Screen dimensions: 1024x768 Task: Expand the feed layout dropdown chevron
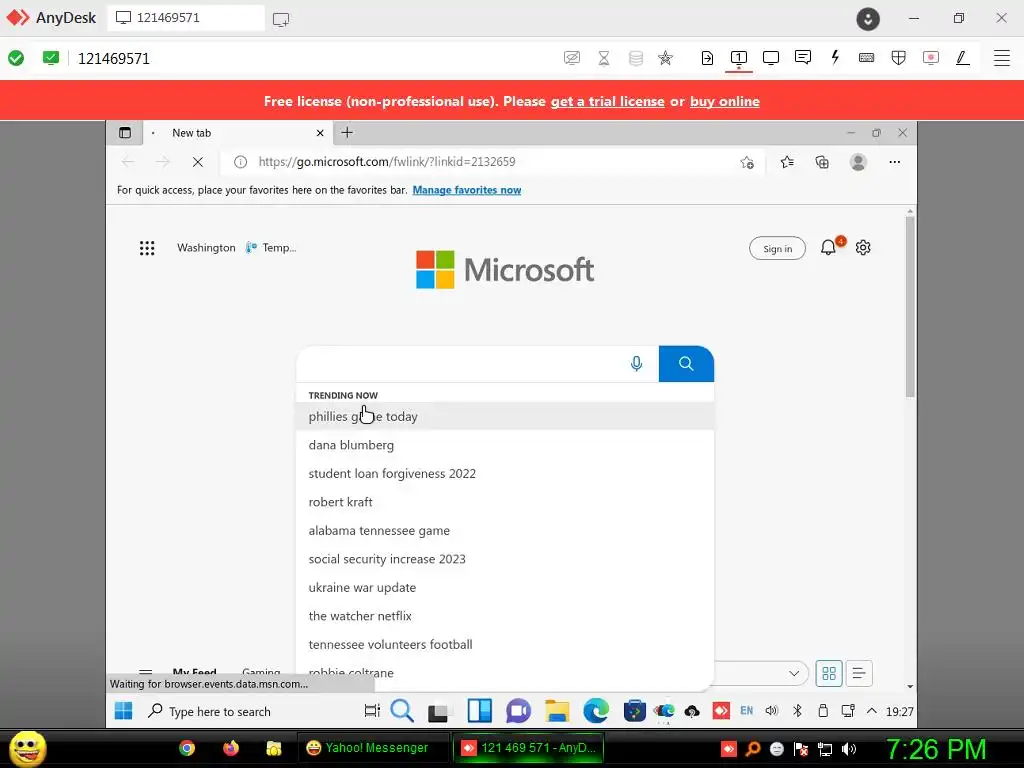794,673
